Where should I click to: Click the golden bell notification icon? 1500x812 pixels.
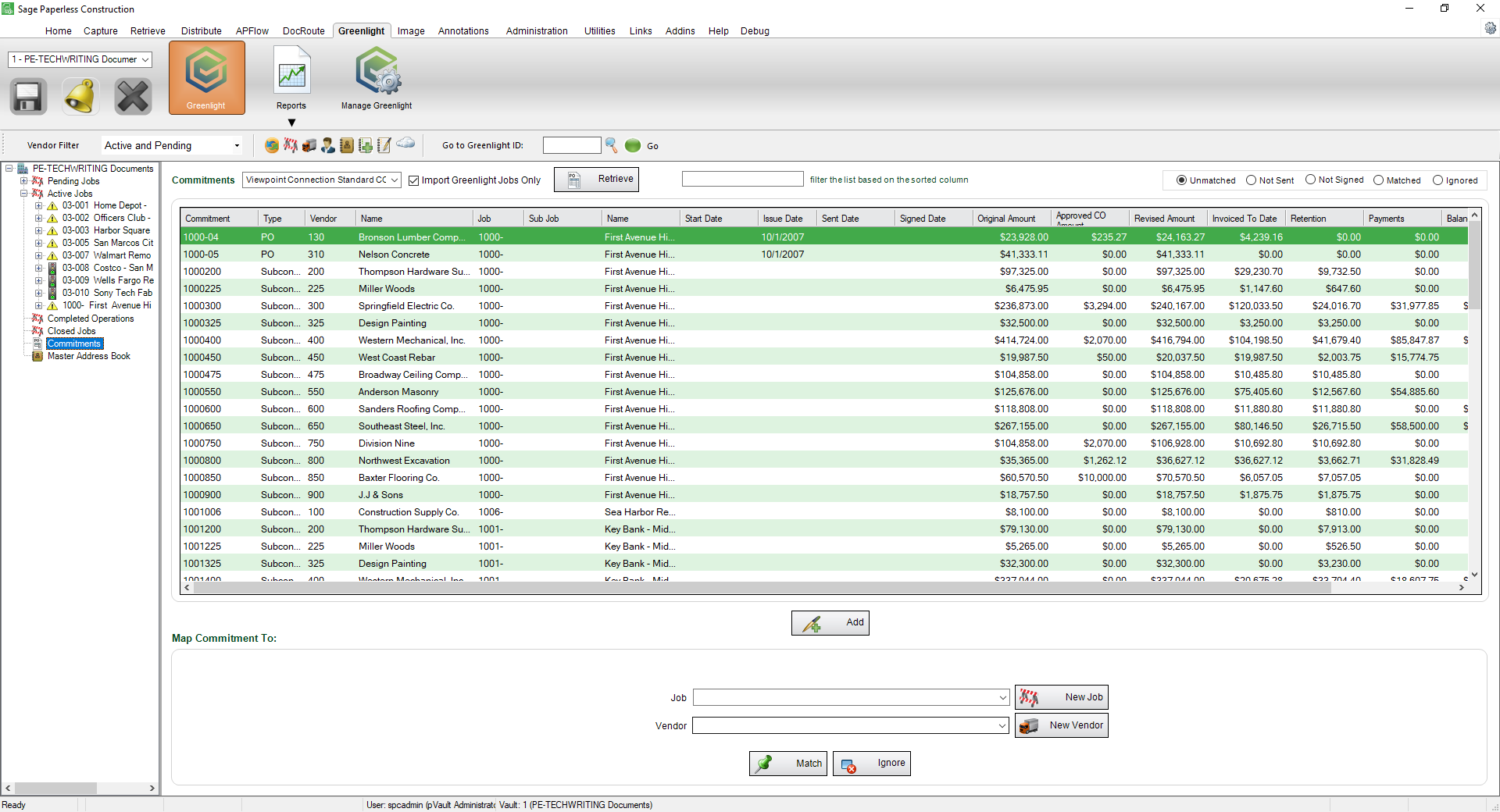pyautogui.click(x=80, y=97)
